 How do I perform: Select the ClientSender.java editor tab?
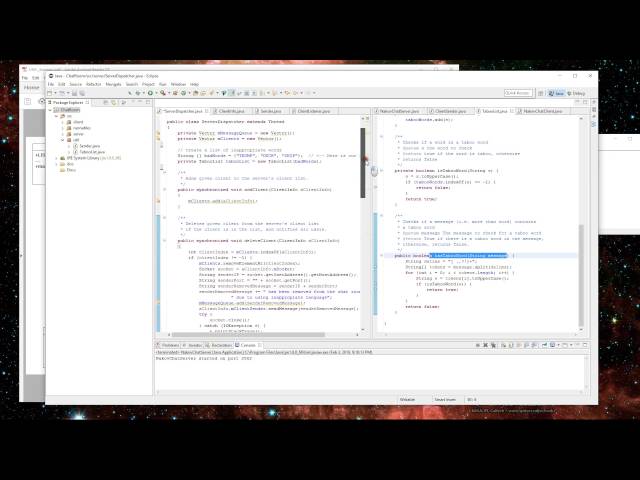450,111
